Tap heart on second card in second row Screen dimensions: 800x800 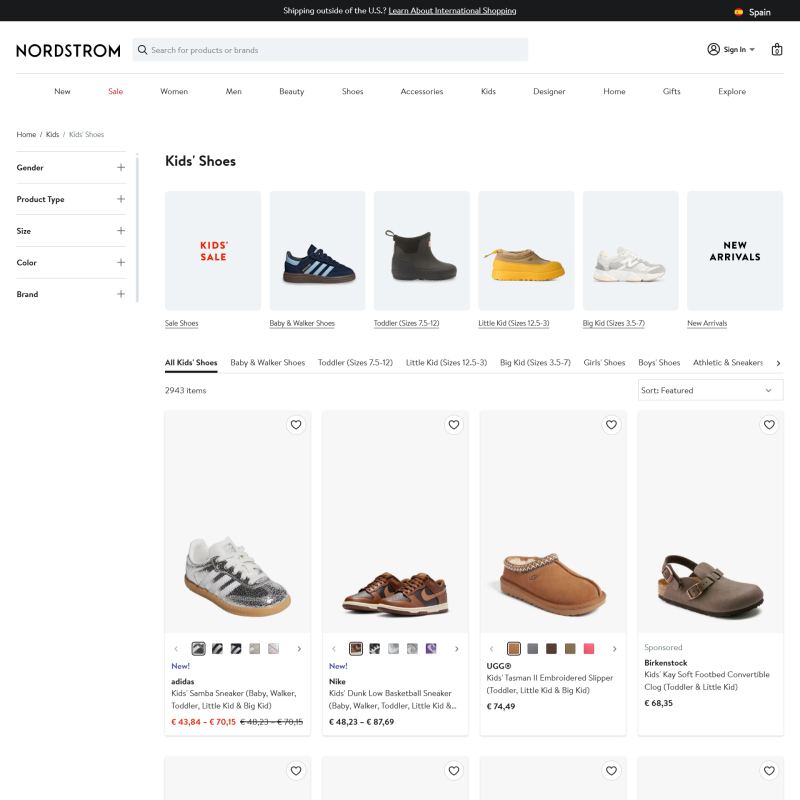point(454,770)
